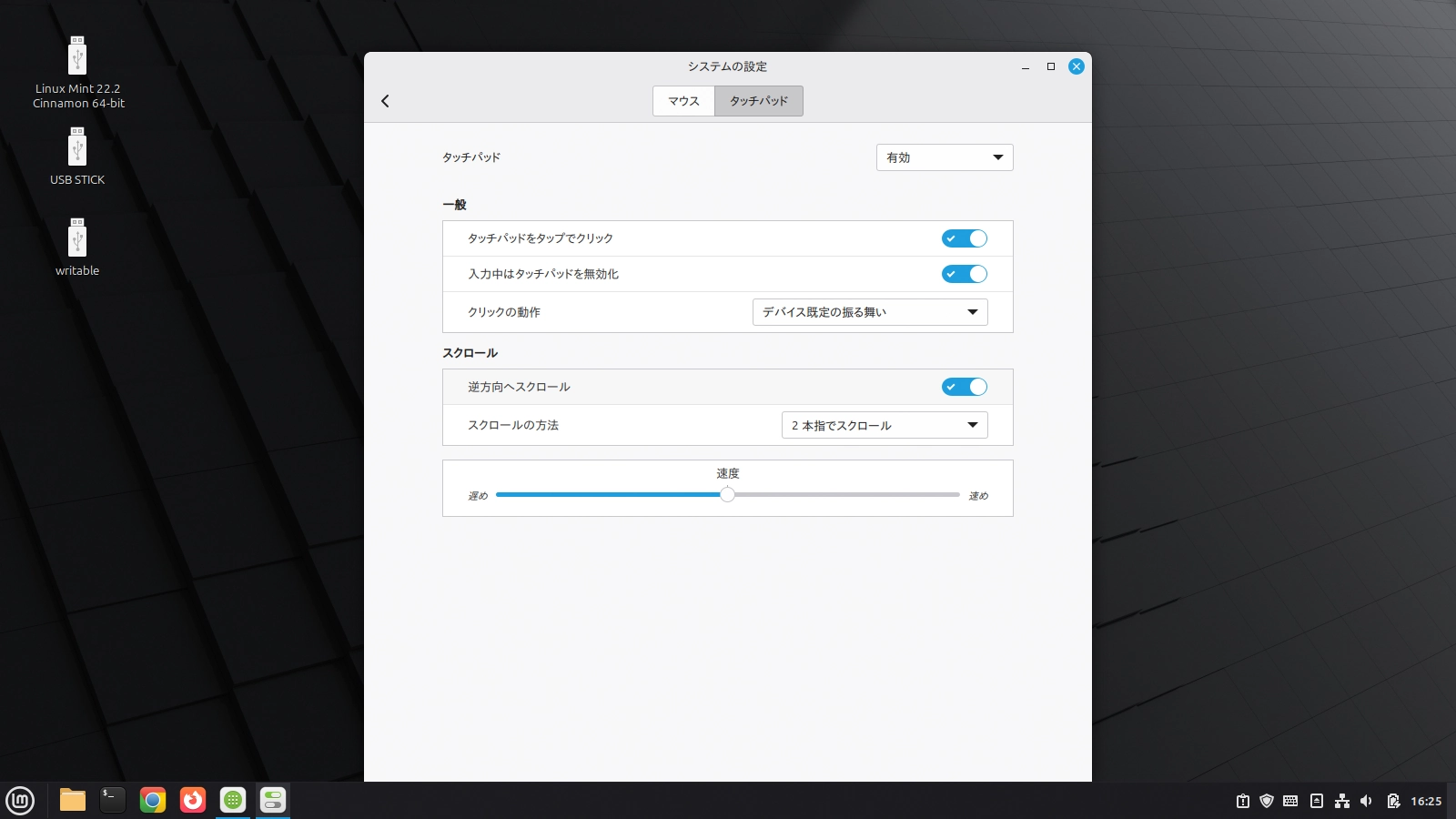Launch the terminal from the taskbar
This screenshot has height=819, width=1456.
111,801
